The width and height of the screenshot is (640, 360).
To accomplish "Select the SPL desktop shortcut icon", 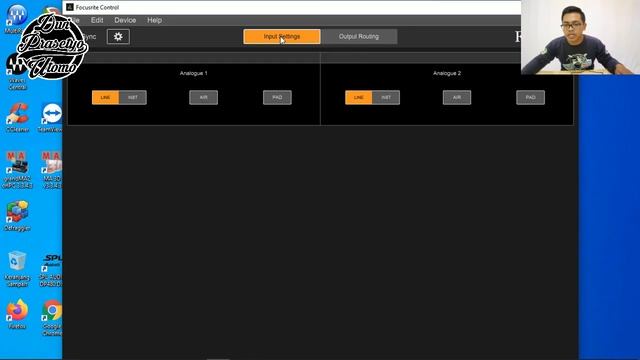I will pyautogui.click(x=51, y=269).
